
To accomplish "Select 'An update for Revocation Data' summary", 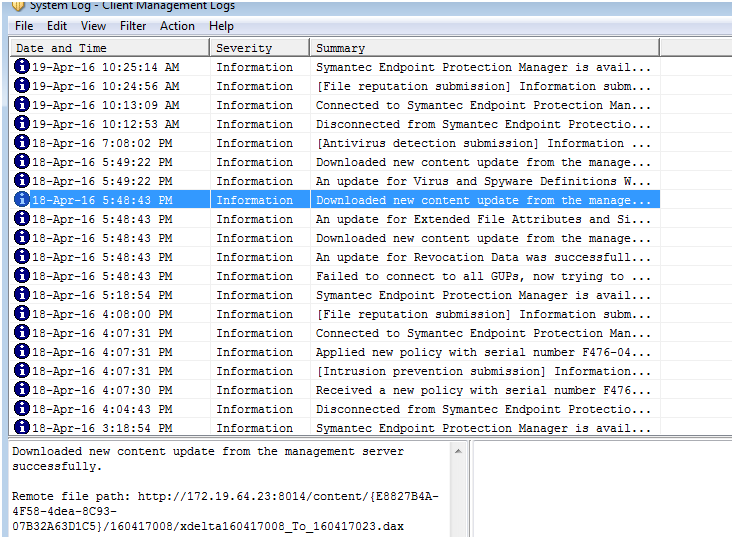I will [483, 257].
